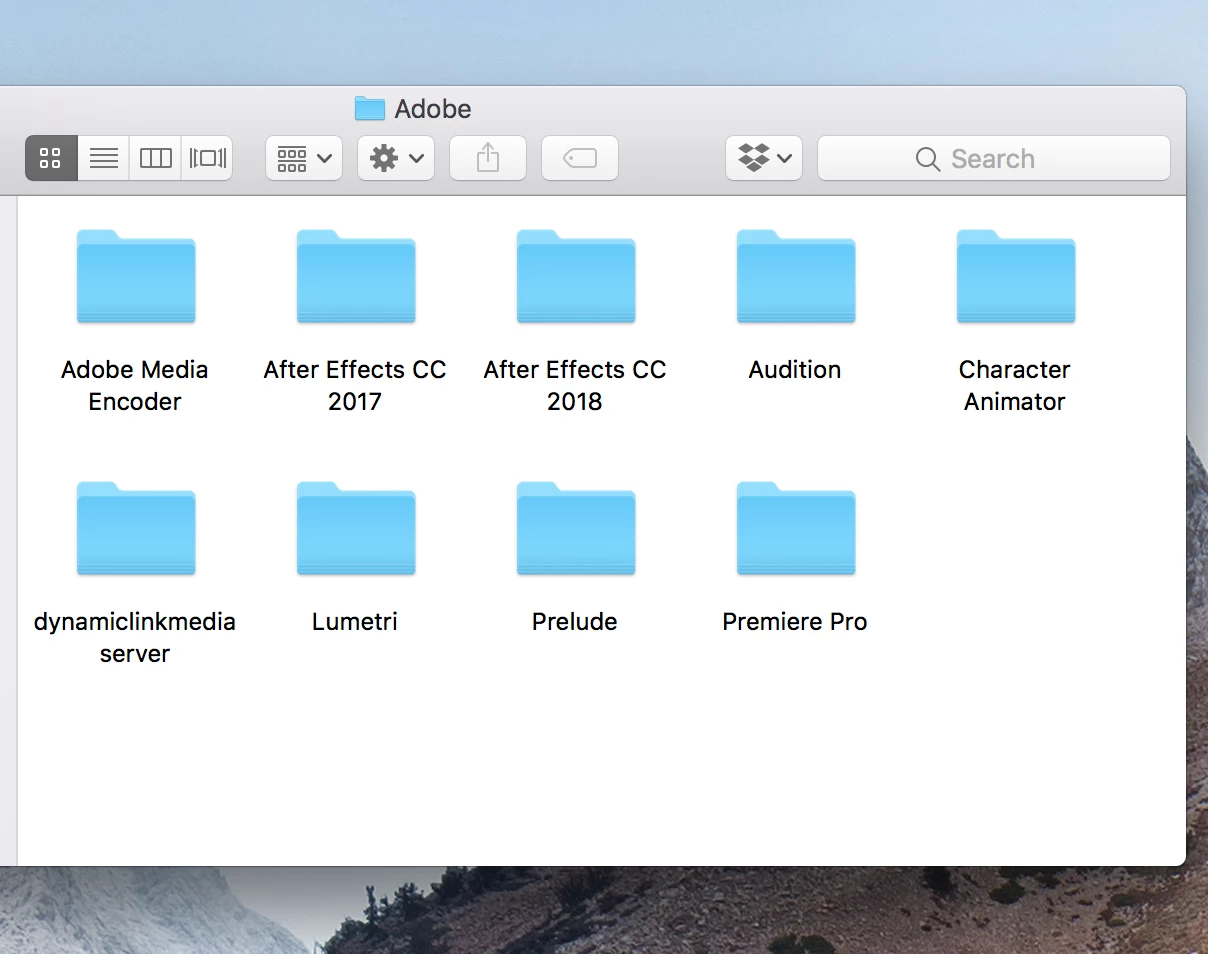Select the After Effects CC 2017 folder icon
Screen dimensions: 1208x954
355,277
